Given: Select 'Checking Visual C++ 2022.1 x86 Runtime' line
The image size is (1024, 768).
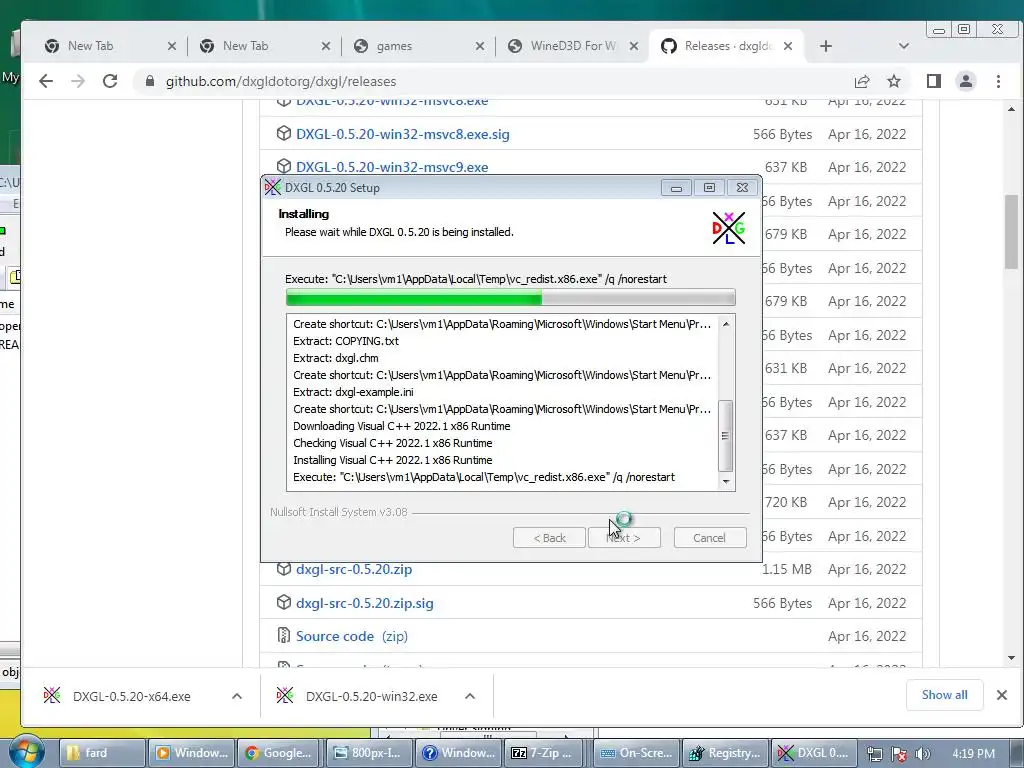Looking at the screenshot, I should 392,443.
